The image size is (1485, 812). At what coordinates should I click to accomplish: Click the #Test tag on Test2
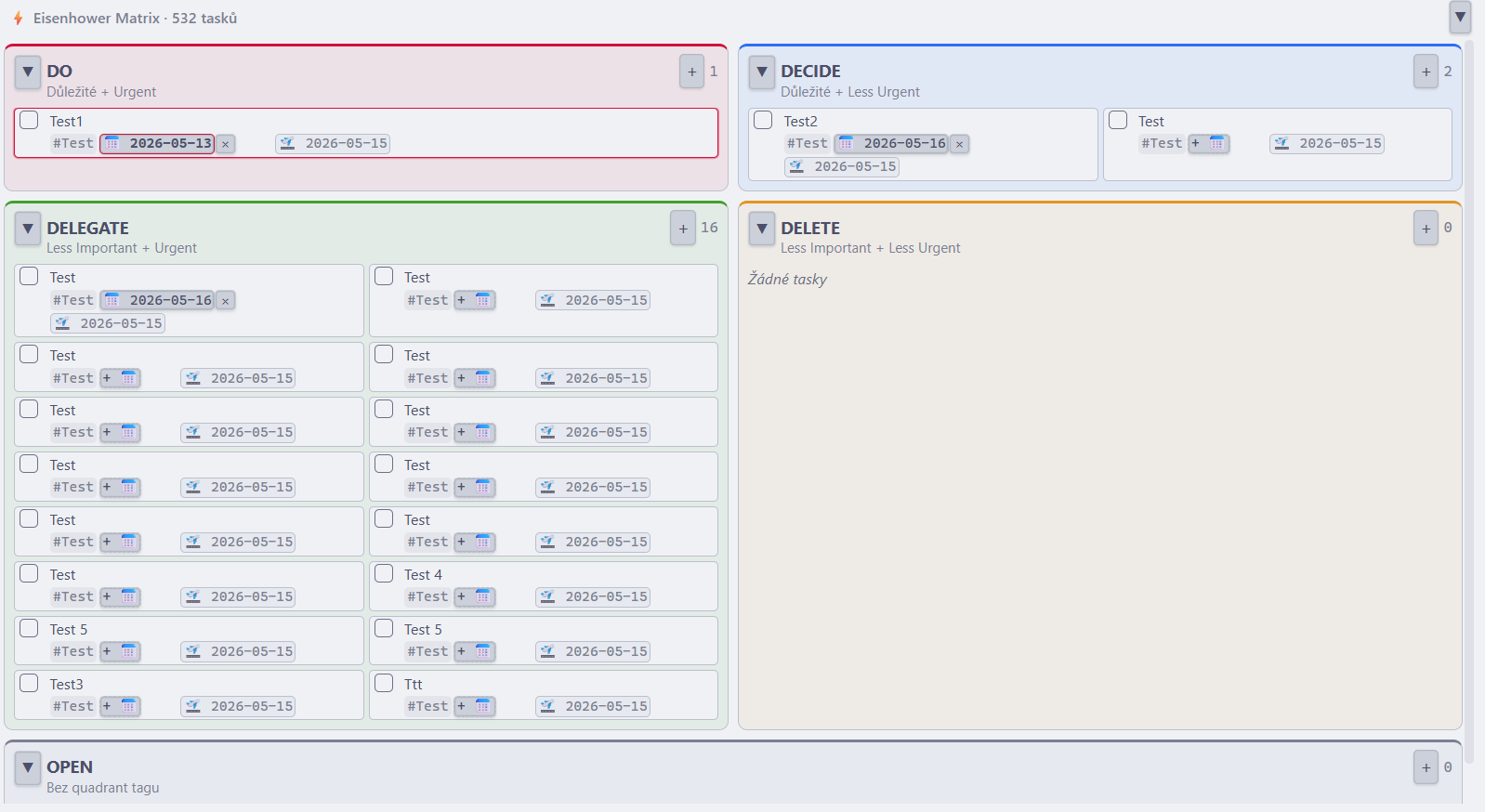tap(807, 144)
